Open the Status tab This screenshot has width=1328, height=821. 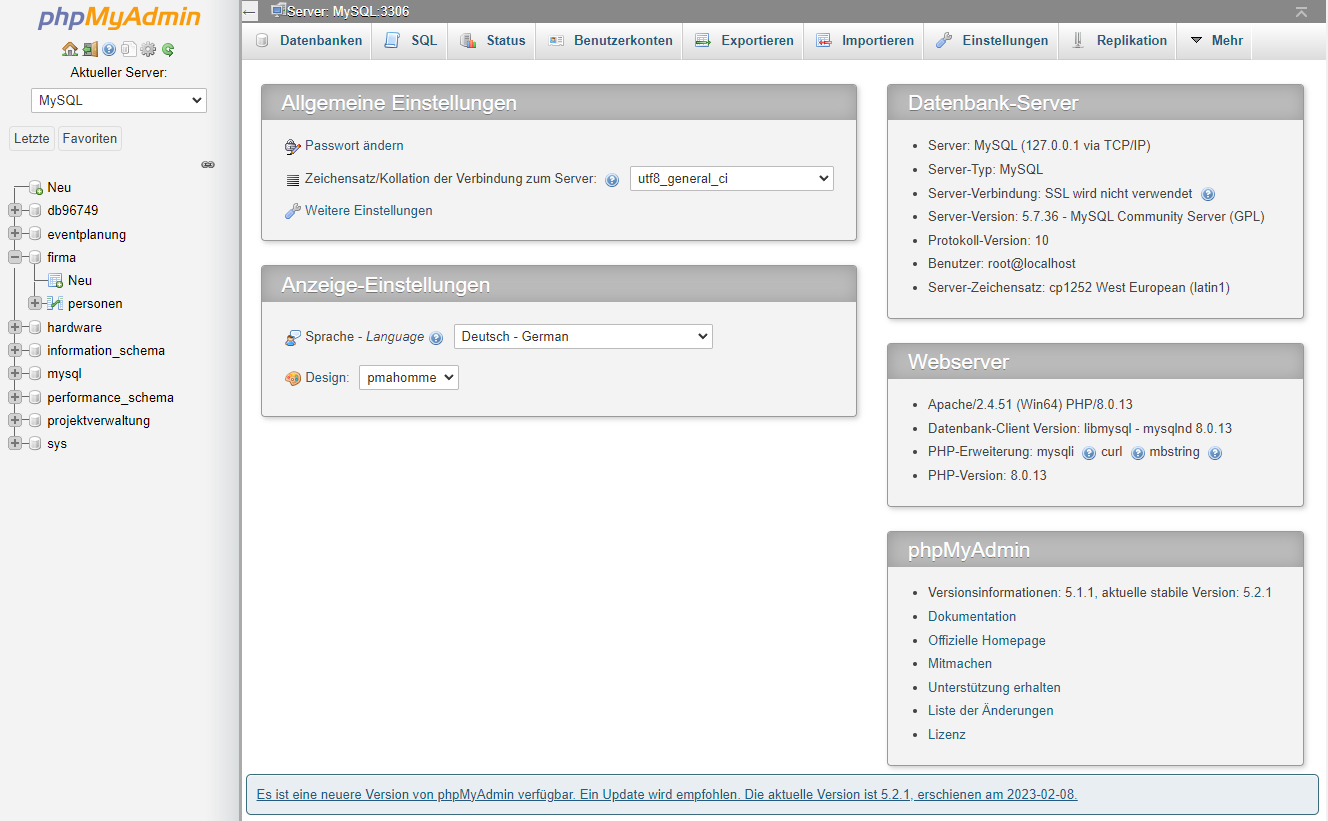[x=492, y=41]
